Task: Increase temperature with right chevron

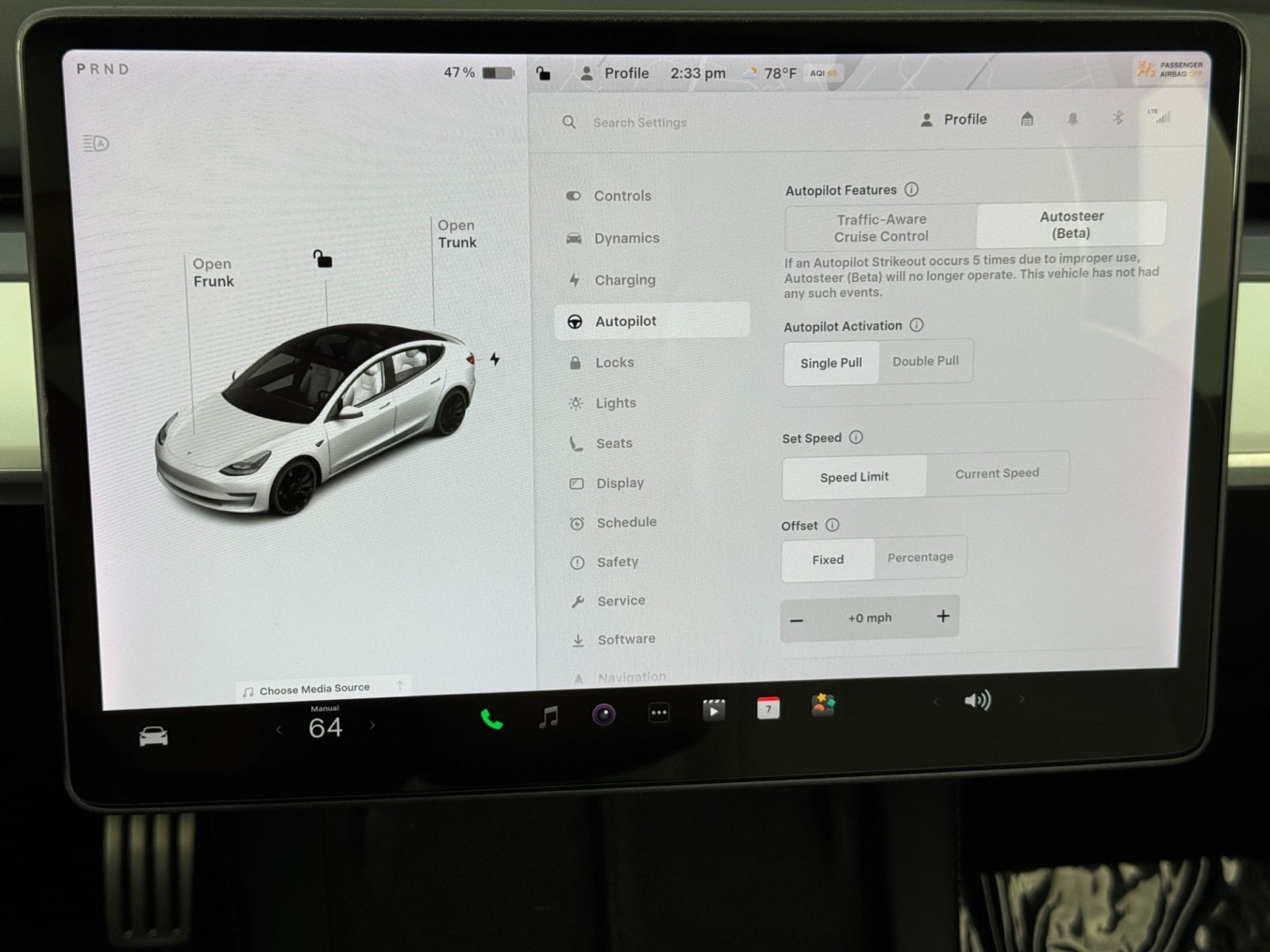Action: [x=372, y=725]
